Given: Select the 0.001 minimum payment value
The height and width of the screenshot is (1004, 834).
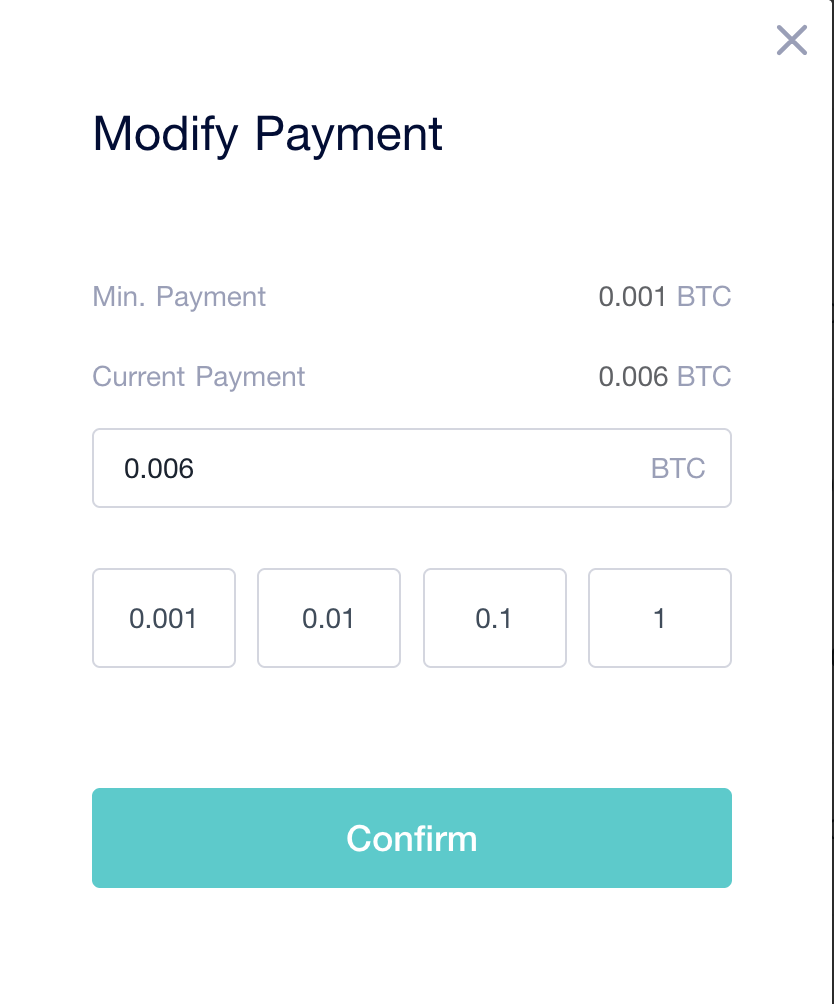Looking at the screenshot, I should click(x=632, y=296).
